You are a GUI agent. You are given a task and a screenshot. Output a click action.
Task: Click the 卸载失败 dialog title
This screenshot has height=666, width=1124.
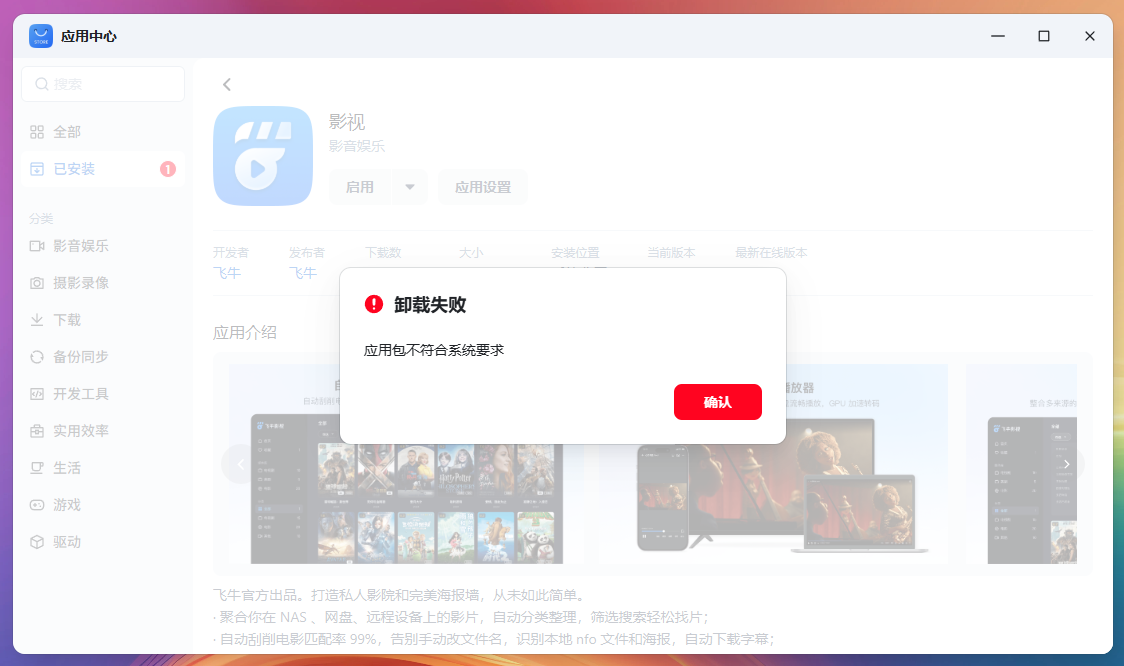(430, 305)
